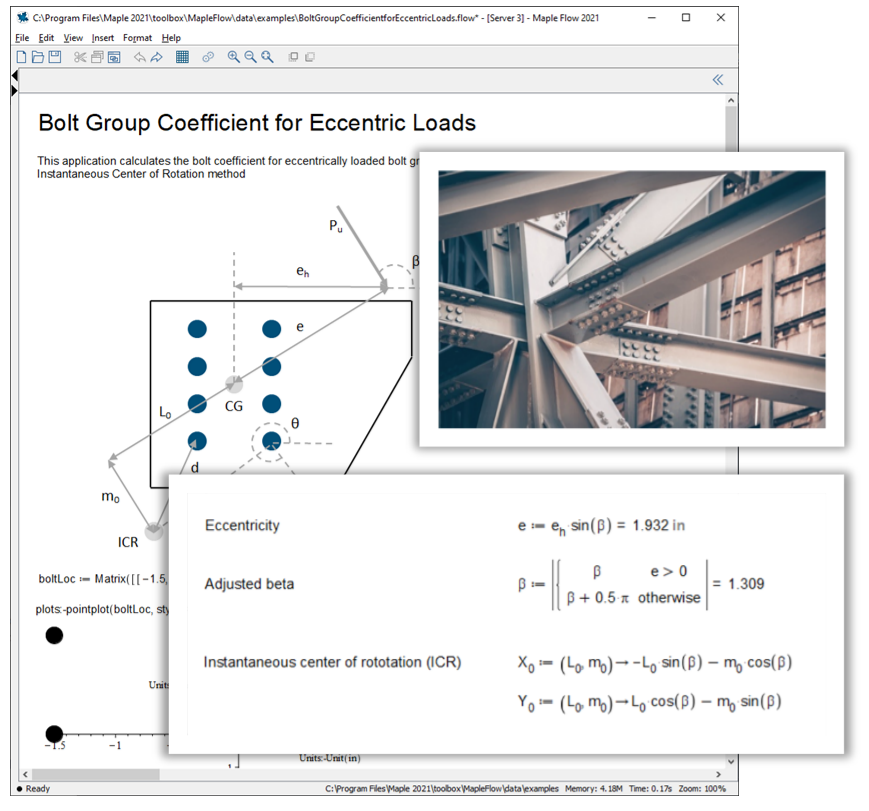This screenshot has height=811, width=869.
Task: Reset zoom using the third magnifier icon
Action: tap(268, 57)
